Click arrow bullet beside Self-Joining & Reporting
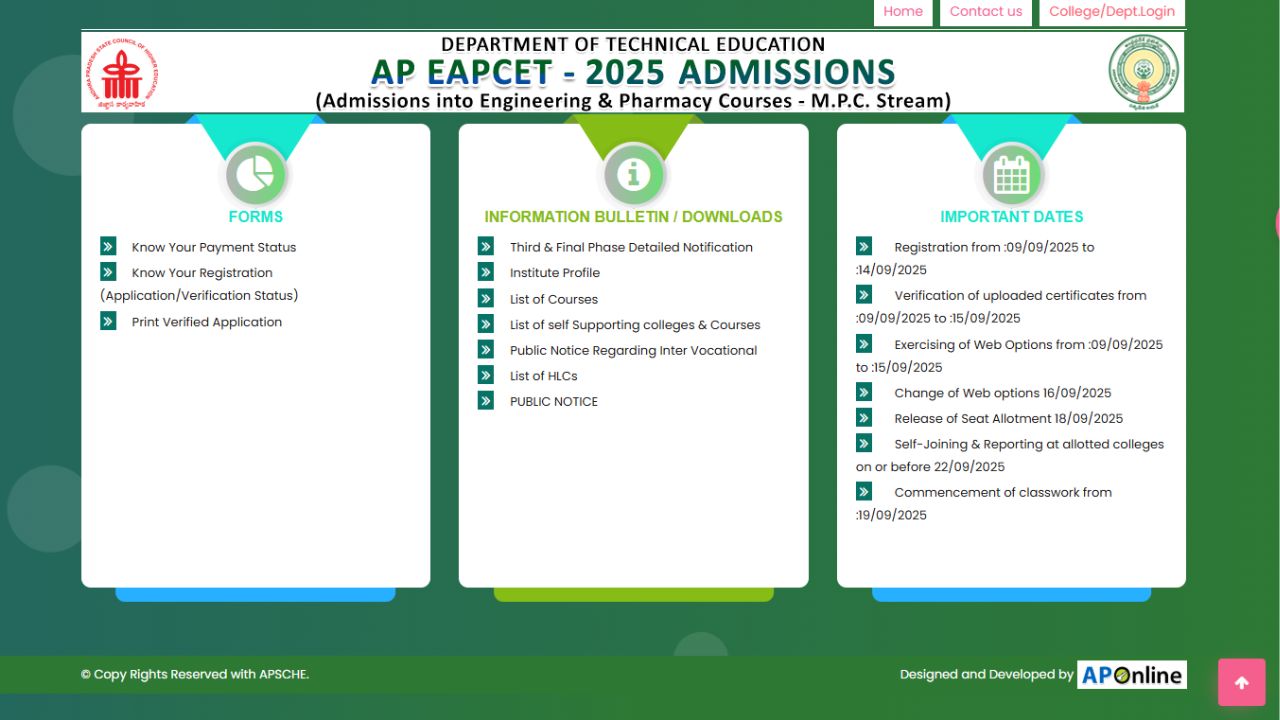Viewport: 1280px width, 720px height. click(864, 443)
